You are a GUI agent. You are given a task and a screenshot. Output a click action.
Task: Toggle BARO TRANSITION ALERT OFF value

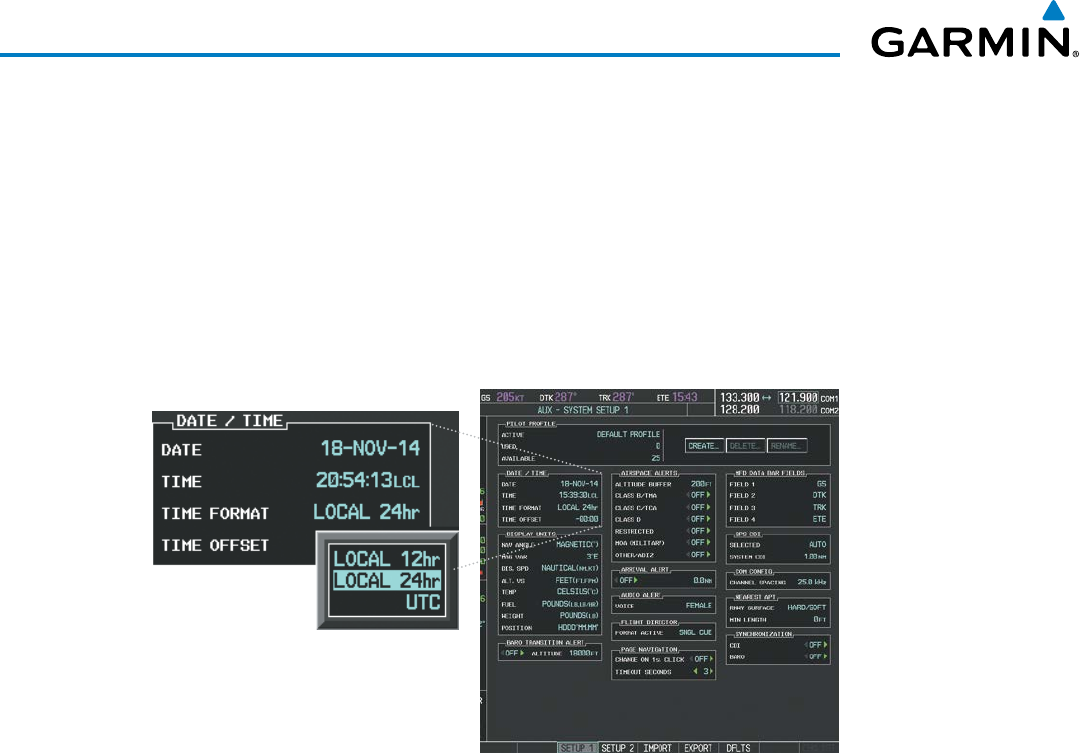point(513,653)
